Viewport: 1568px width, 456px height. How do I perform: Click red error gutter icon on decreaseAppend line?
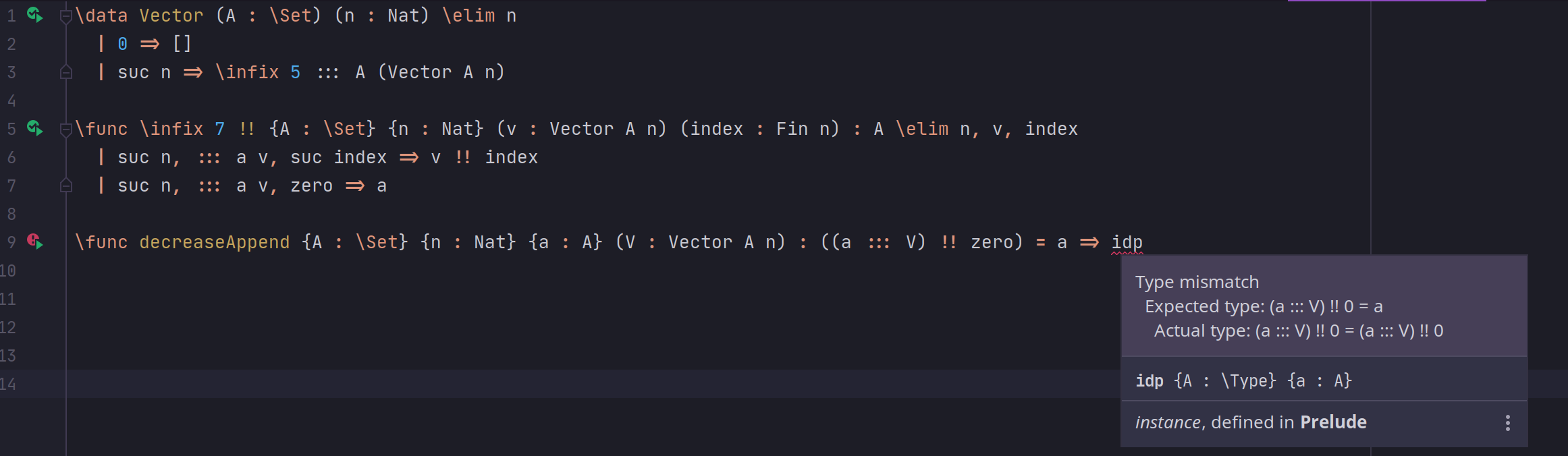pyautogui.click(x=33, y=241)
